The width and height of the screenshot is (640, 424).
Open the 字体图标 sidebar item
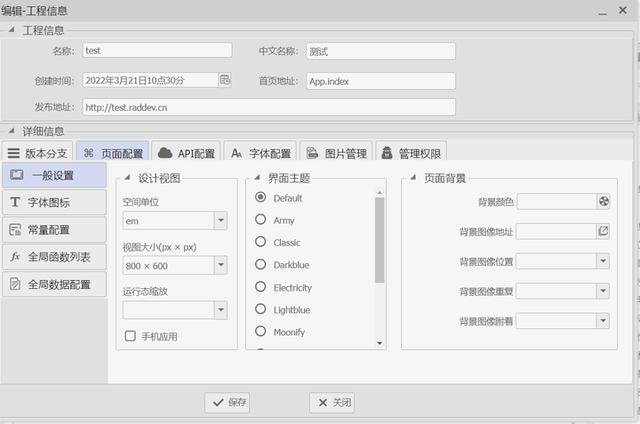(x=54, y=202)
